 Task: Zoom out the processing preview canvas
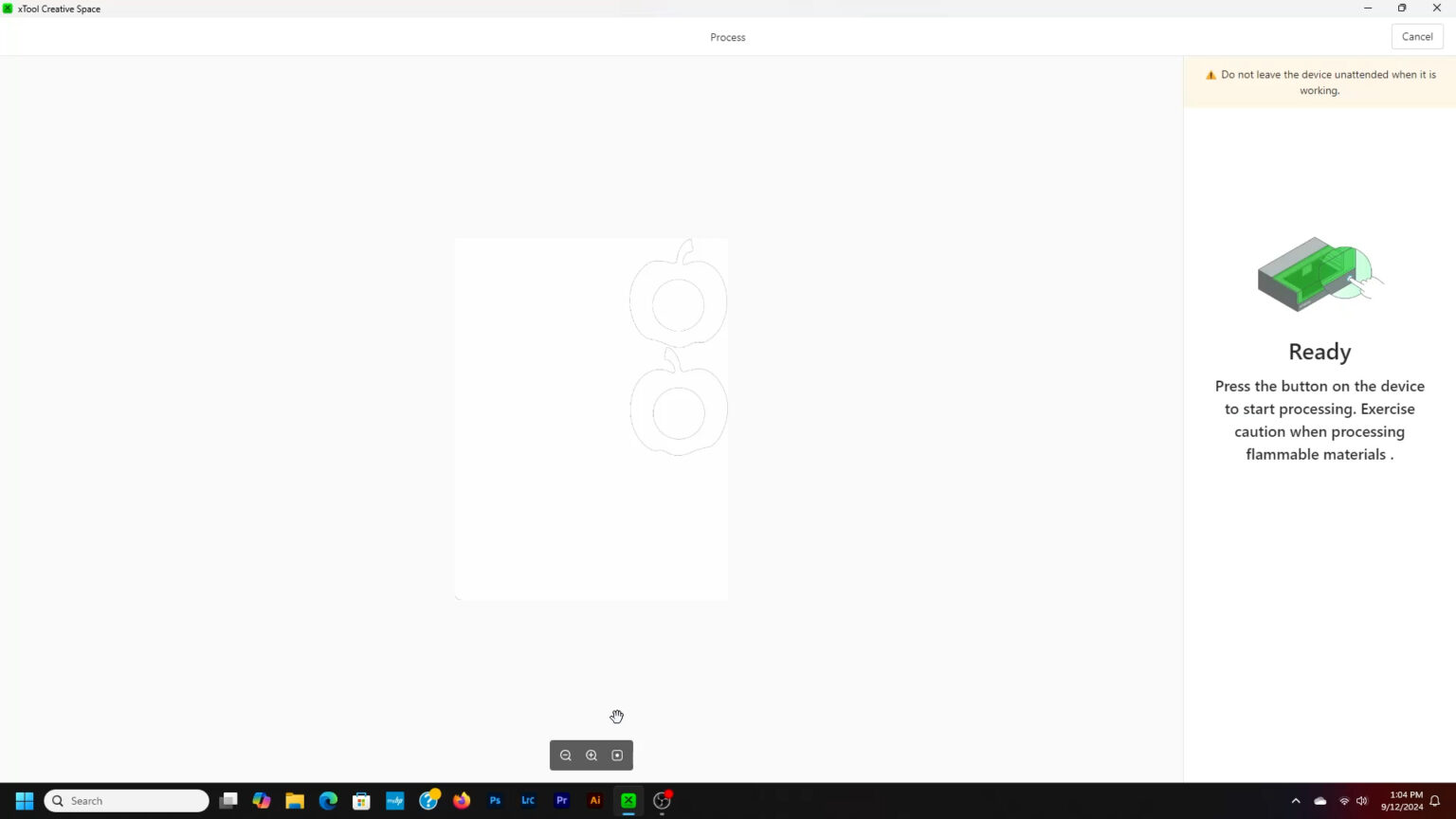pyautogui.click(x=566, y=755)
